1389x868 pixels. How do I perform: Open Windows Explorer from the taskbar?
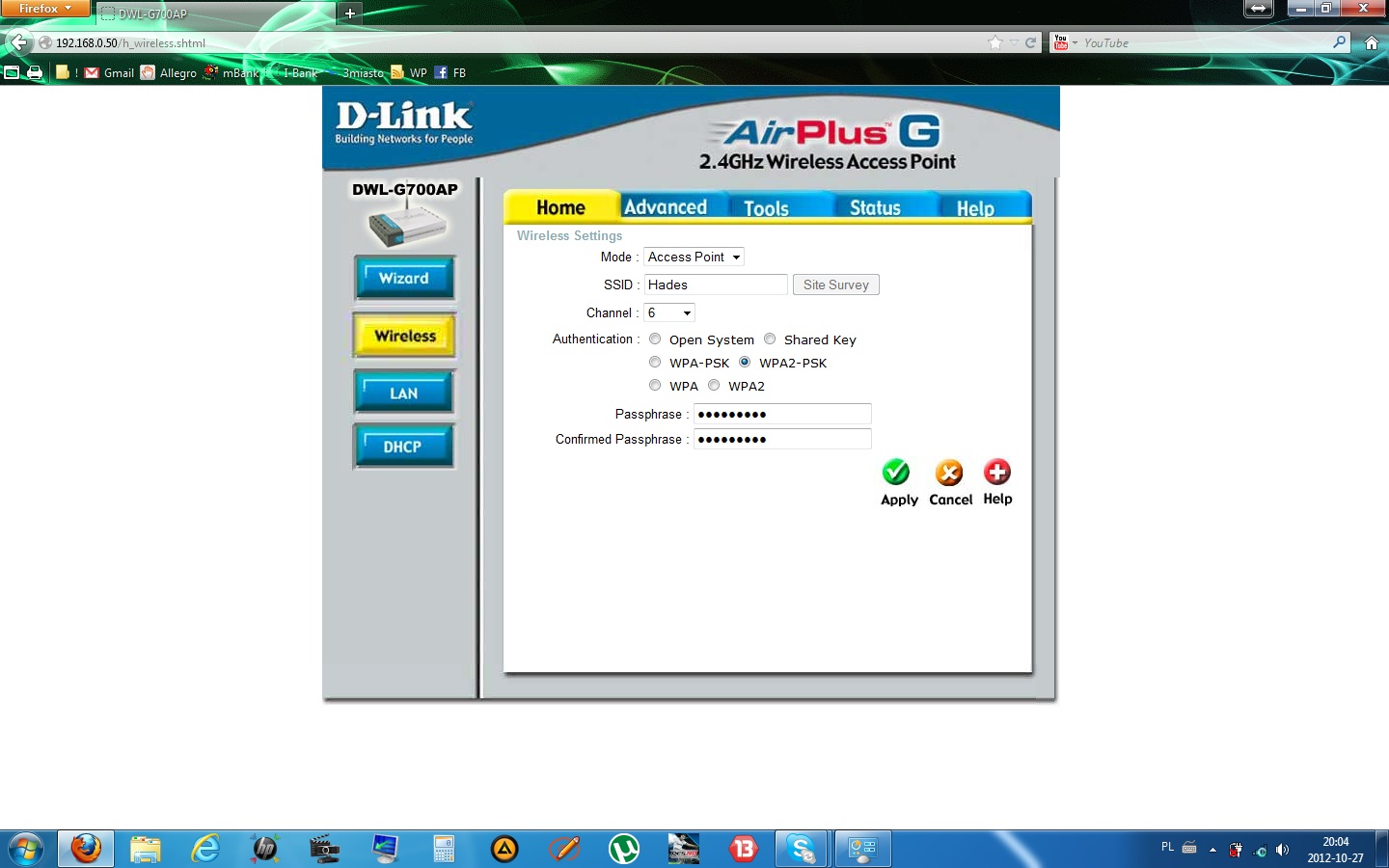pyautogui.click(x=146, y=849)
